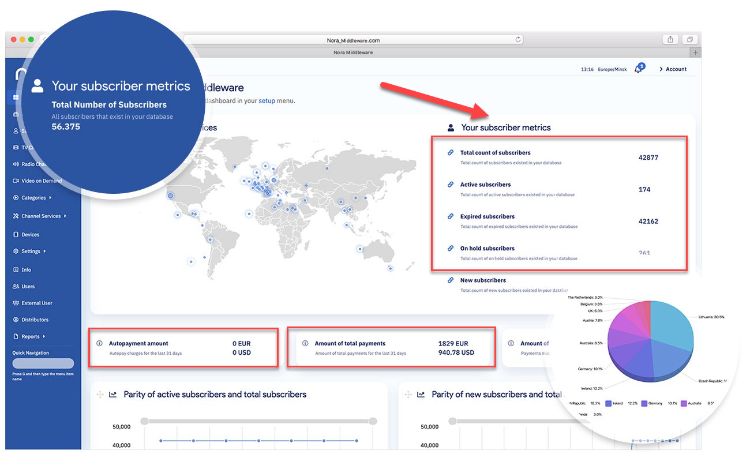Open the New subscribers link
The height and width of the screenshot is (473, 750).
pos(483,280)
